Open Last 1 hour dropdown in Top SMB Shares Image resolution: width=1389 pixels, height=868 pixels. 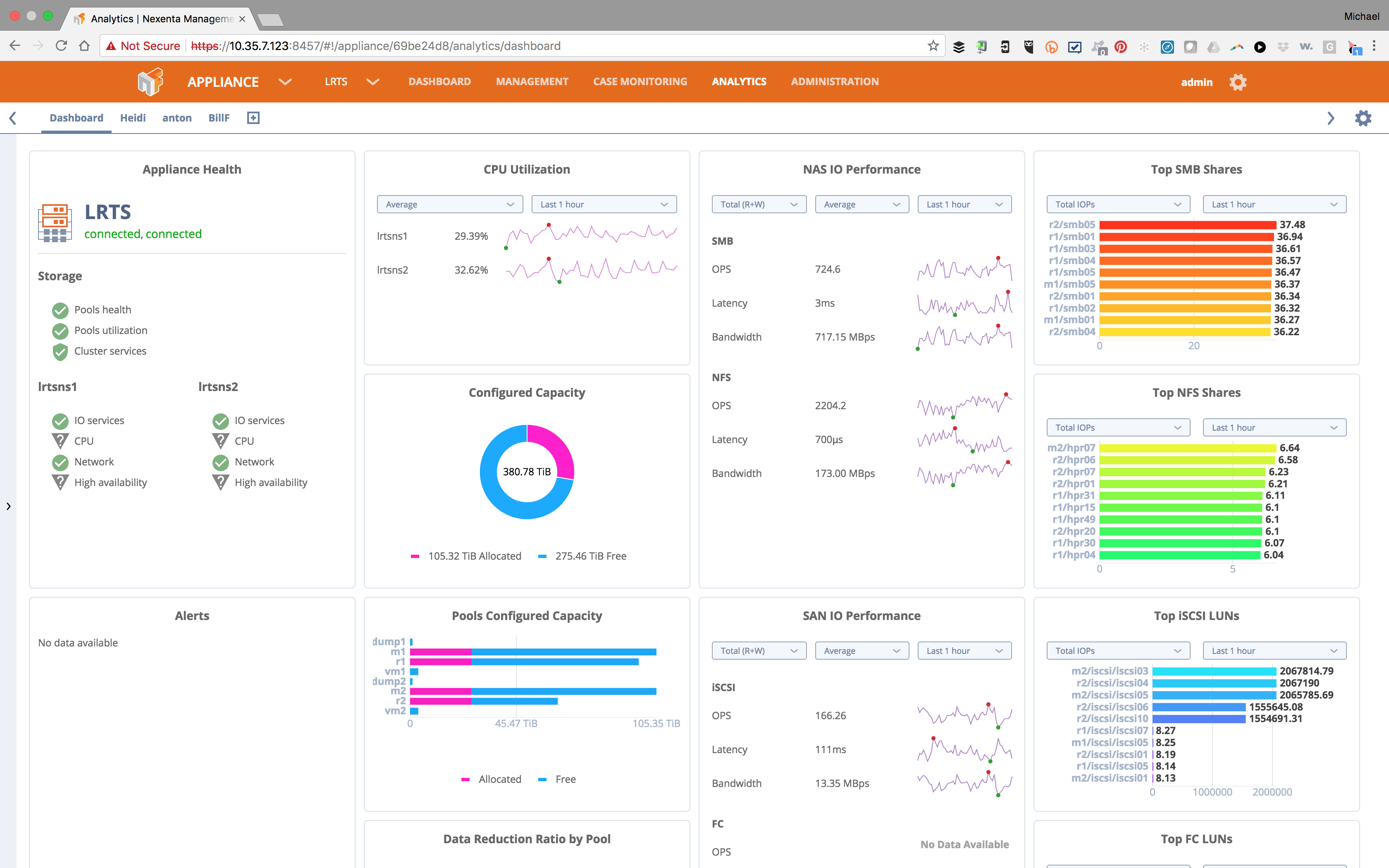coord(1274,204)
